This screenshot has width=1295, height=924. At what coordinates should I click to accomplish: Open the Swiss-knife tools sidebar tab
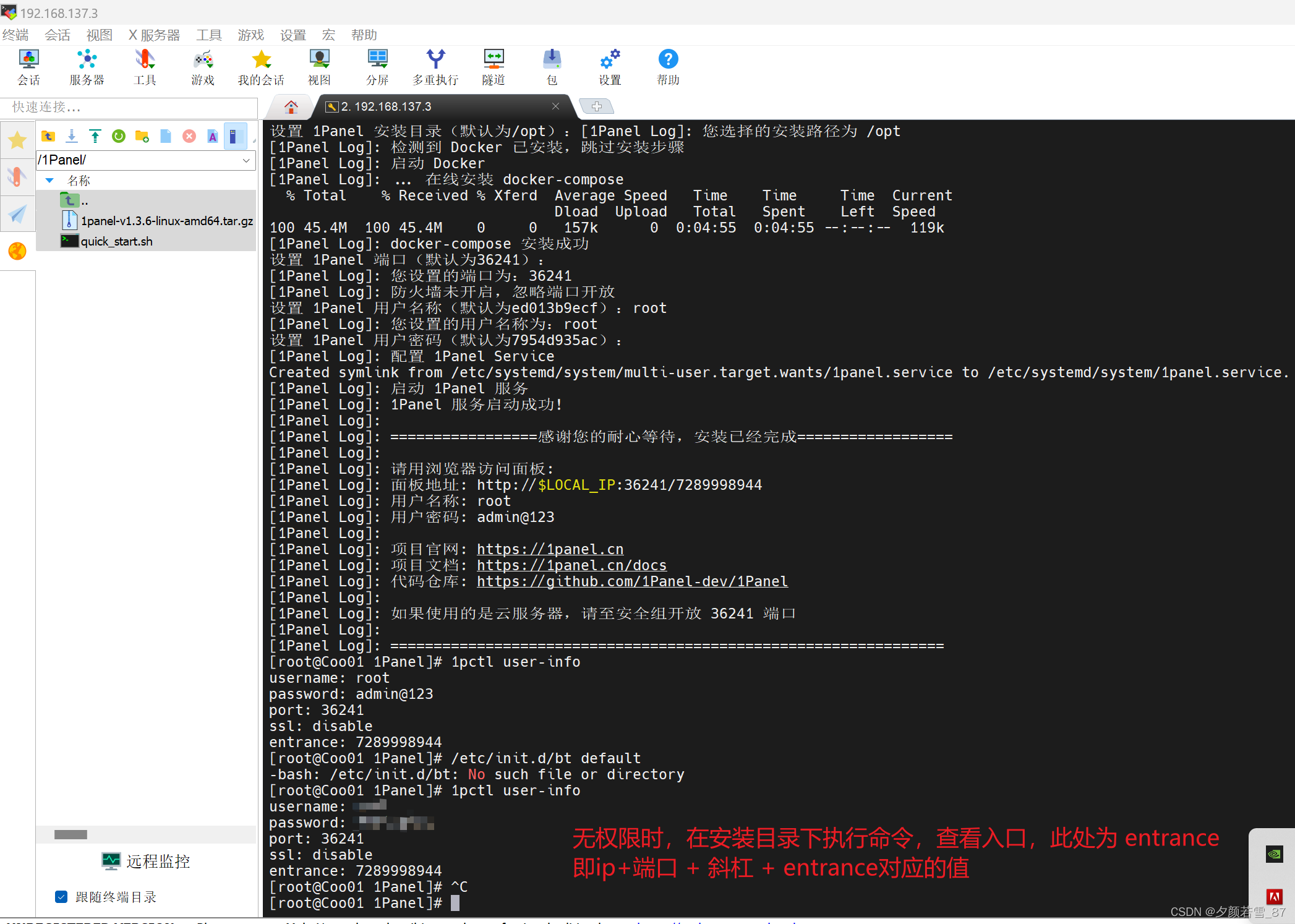tap(17, 177)
